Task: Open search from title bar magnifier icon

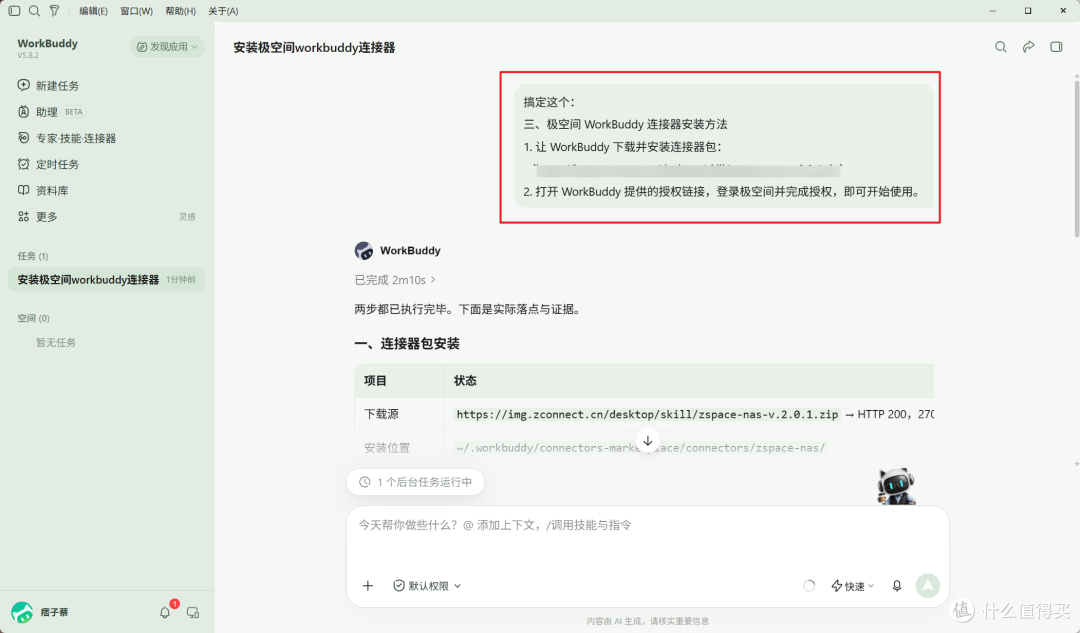Action: coord(34,11)
